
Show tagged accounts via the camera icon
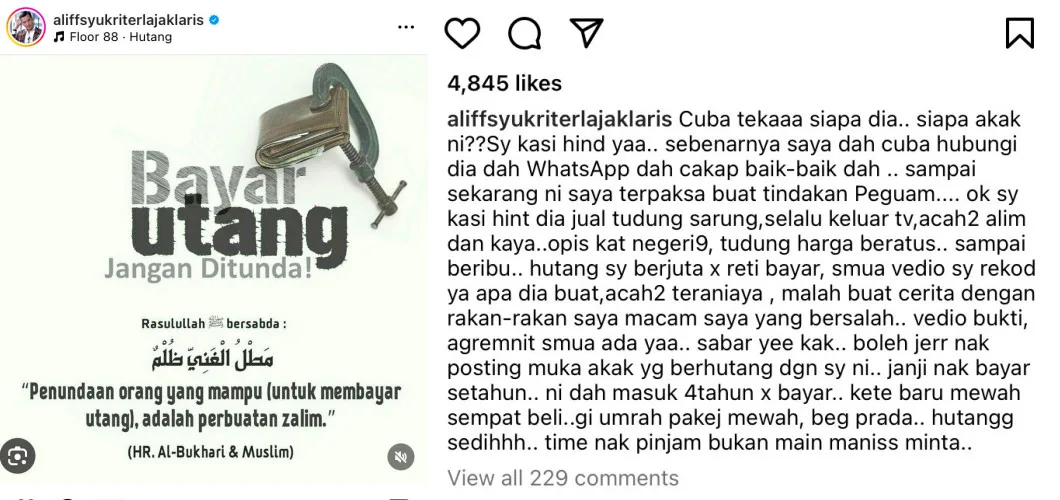[17, 456]
